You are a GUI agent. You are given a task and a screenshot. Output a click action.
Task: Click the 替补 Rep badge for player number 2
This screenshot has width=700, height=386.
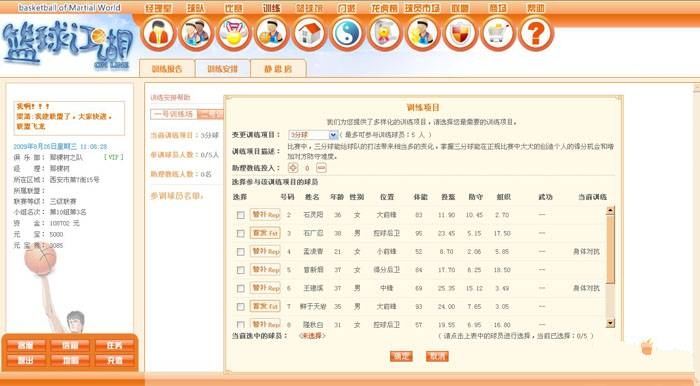tap(265, 215)
